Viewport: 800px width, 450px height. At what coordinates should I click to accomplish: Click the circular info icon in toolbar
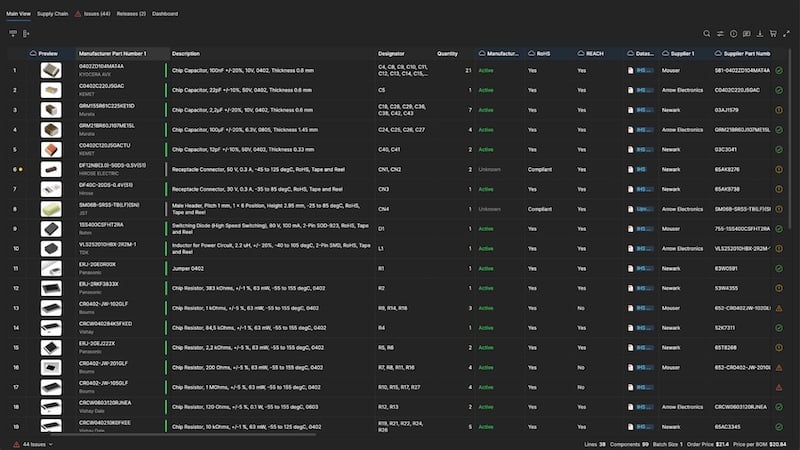pyautogui.click(x=733, y=34)
